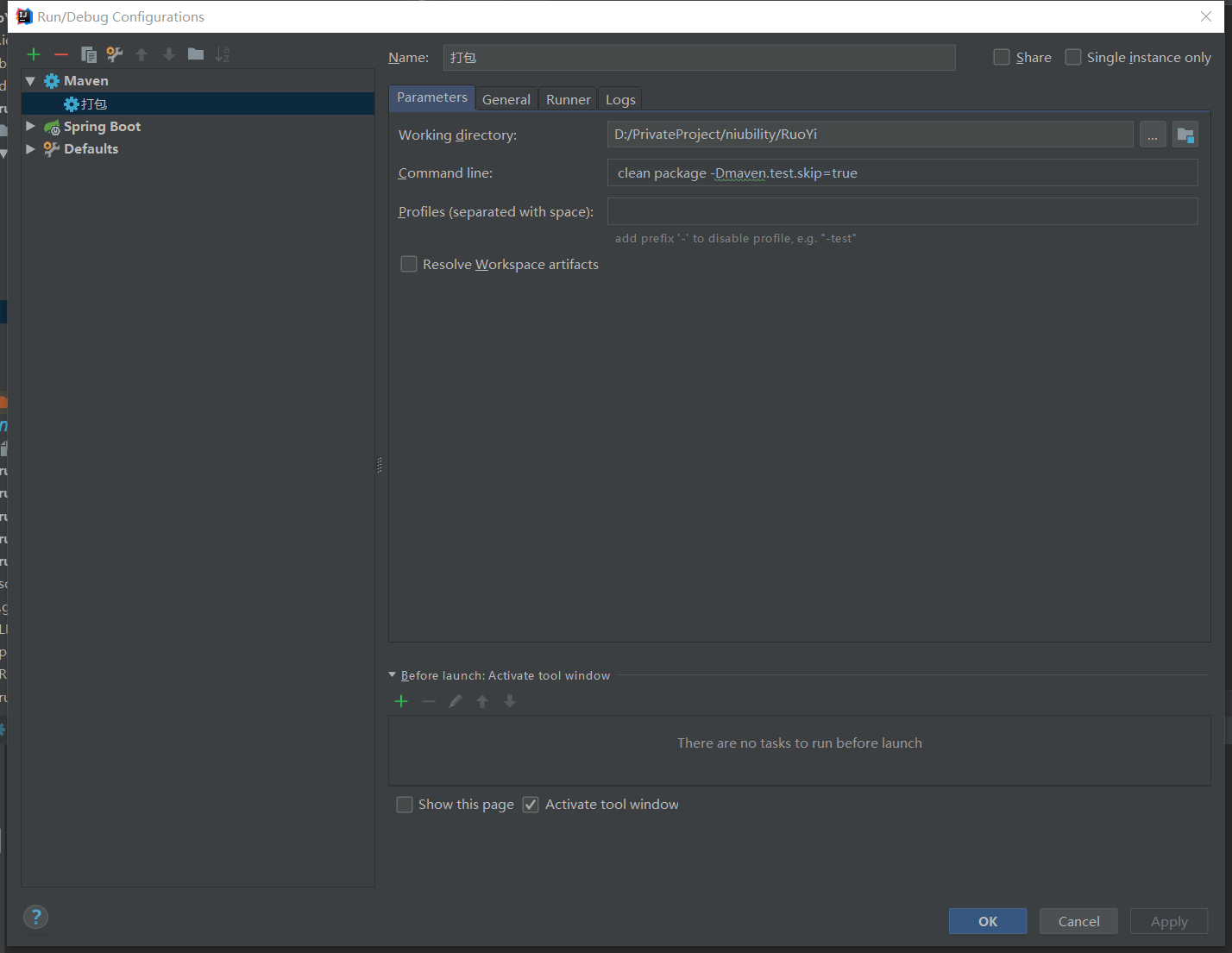Image resolution: width=1232 pixels, height=953 pixels.
Task: Open edit defaults wrench icon
Action: (x=115, y=54)
